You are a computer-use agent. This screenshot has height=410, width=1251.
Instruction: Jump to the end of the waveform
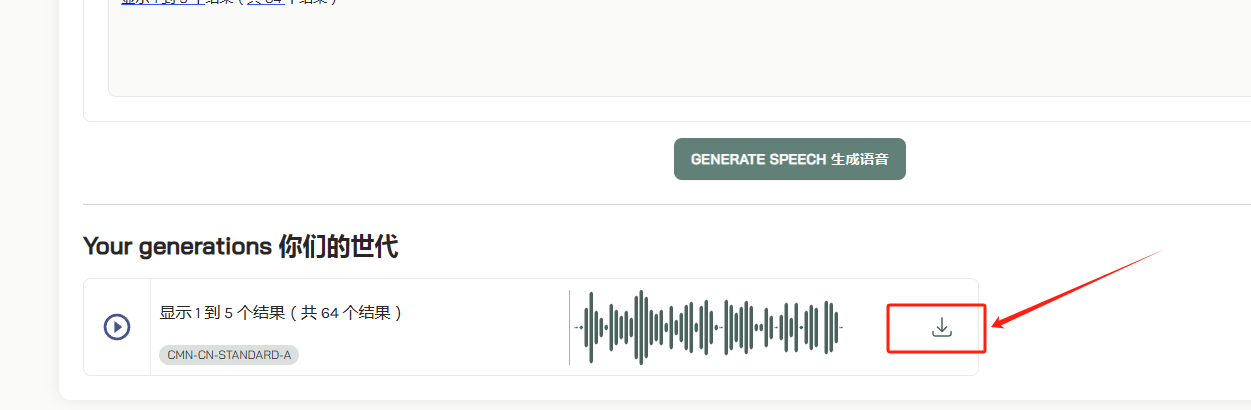(841, 327)
